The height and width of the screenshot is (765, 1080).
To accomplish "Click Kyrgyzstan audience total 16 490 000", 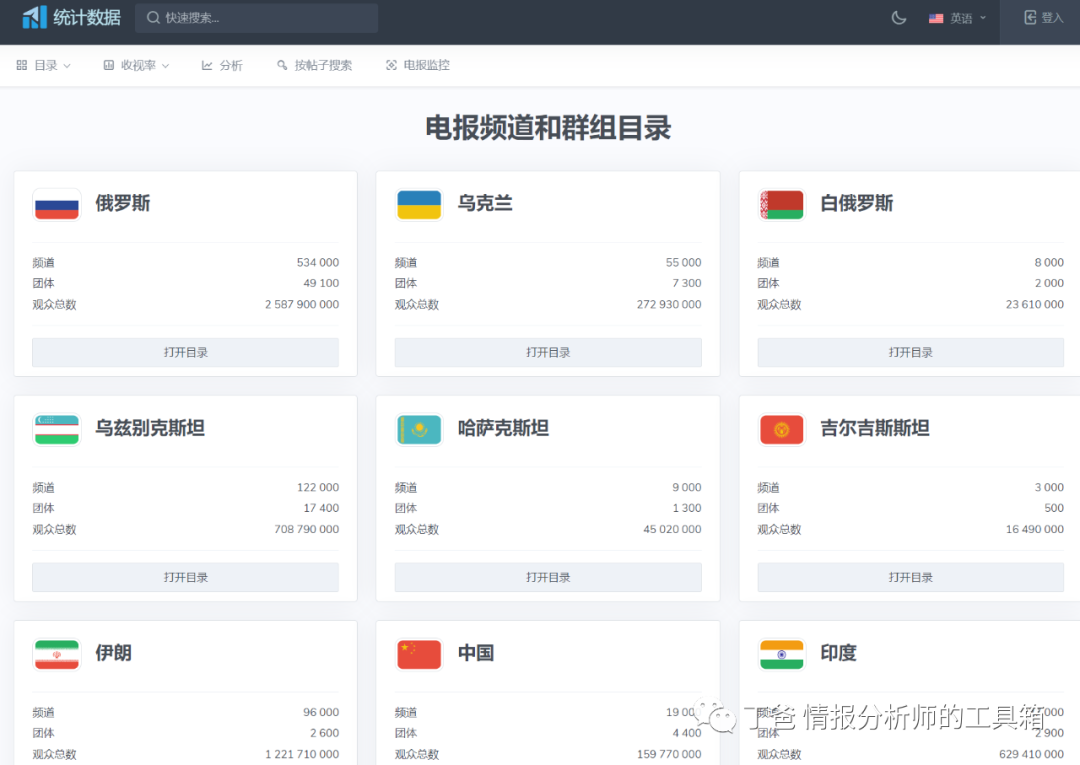I will pyautogui.click(x=1035, y=530).
